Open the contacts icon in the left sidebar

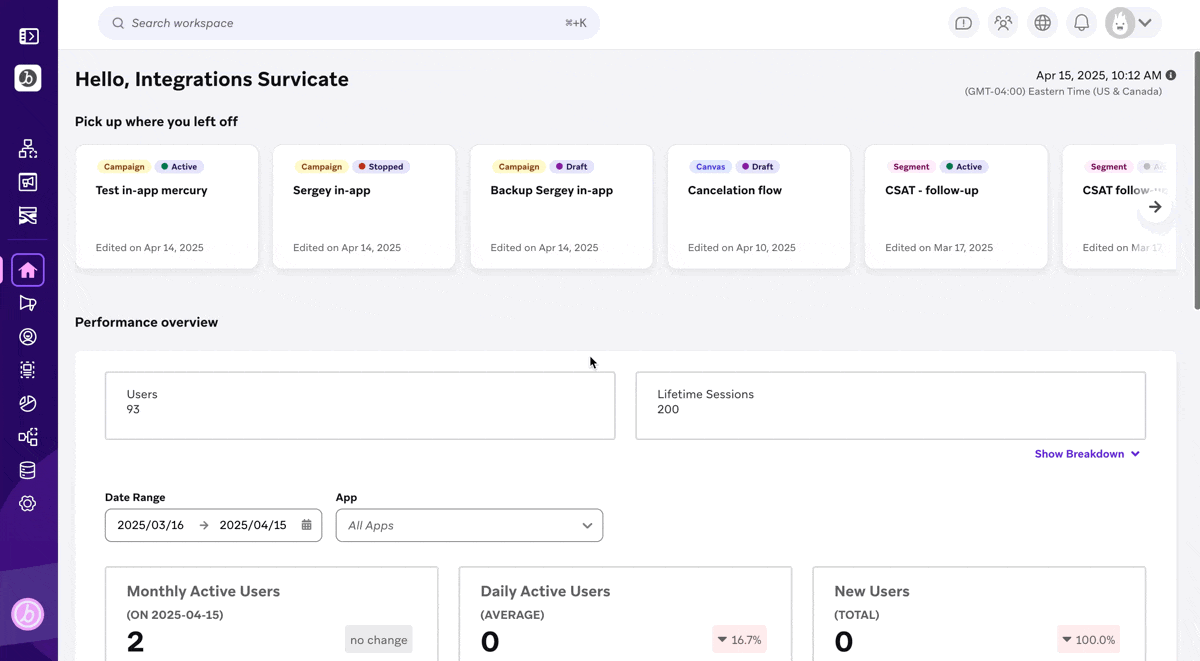point(28,337)
